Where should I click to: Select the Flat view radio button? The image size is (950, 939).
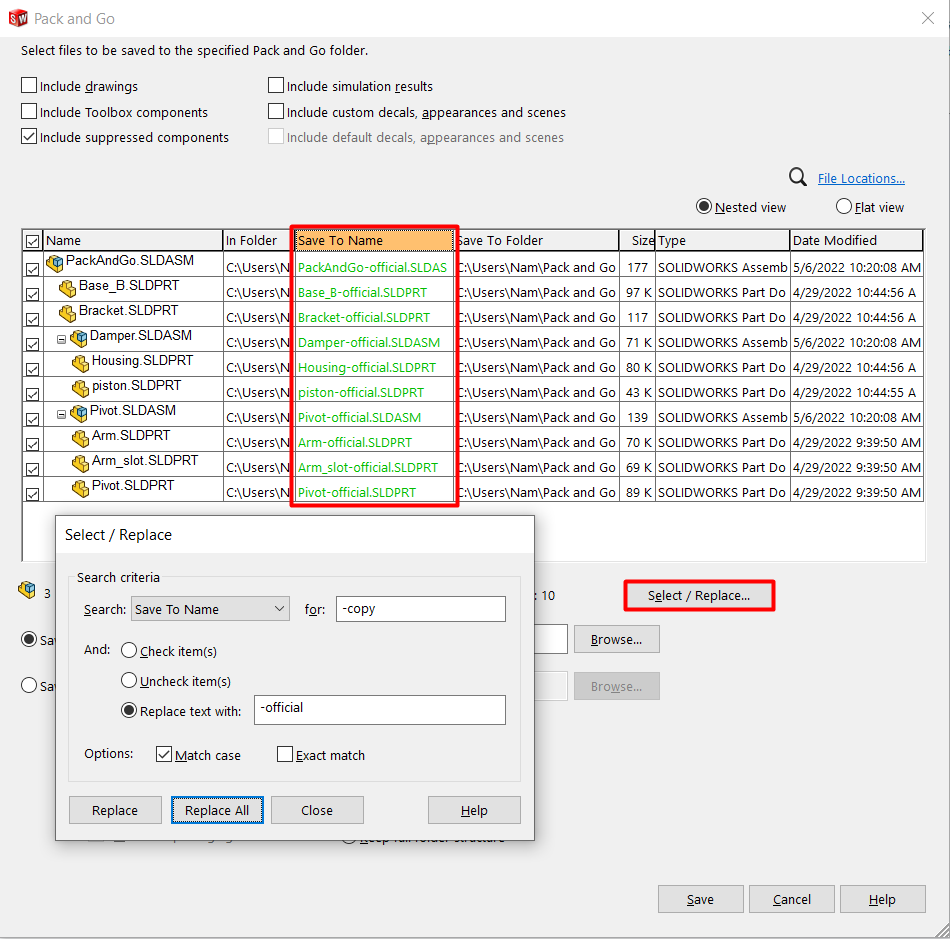pos(844,207)
